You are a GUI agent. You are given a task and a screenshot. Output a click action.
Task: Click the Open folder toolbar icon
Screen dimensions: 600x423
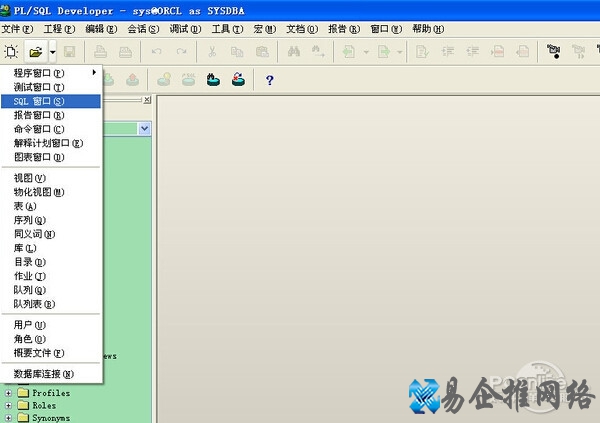(36, 51)
